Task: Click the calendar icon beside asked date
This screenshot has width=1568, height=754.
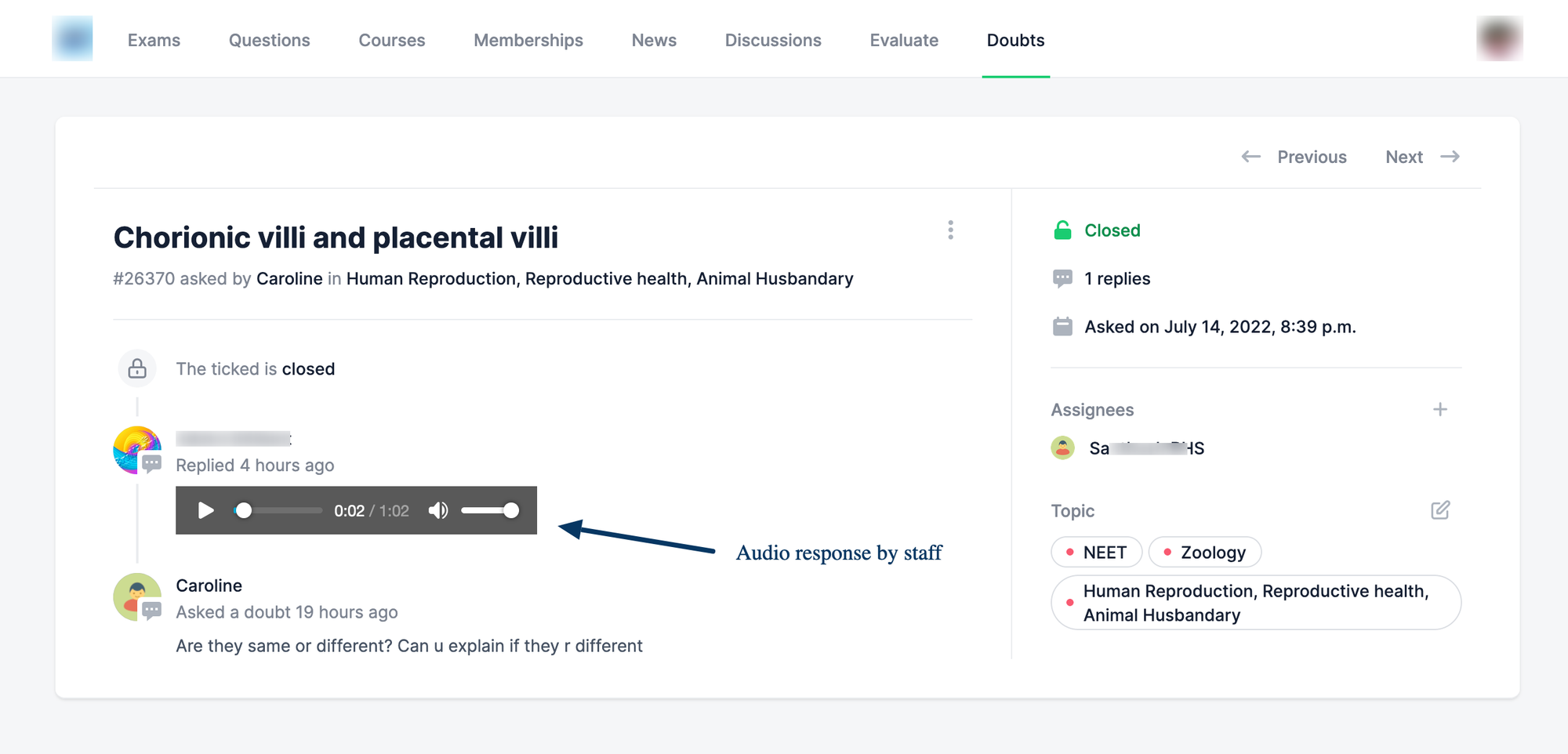Action: pyautogui.click(x=1062, y=327)
